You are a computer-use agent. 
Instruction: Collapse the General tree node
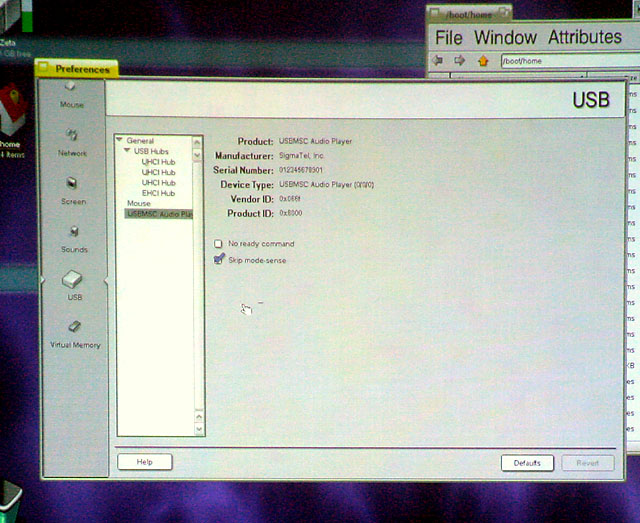[x=119, y=141]
